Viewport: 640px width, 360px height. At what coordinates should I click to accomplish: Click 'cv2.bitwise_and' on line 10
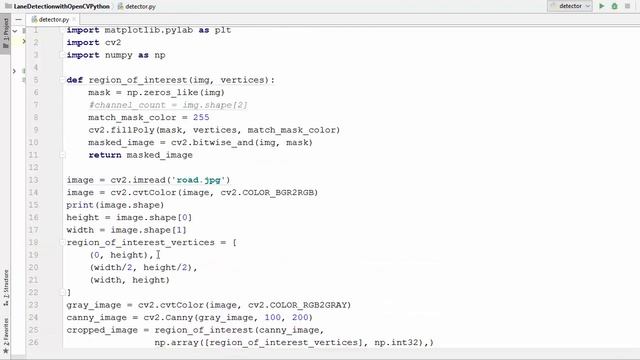[x=212, y=143]
